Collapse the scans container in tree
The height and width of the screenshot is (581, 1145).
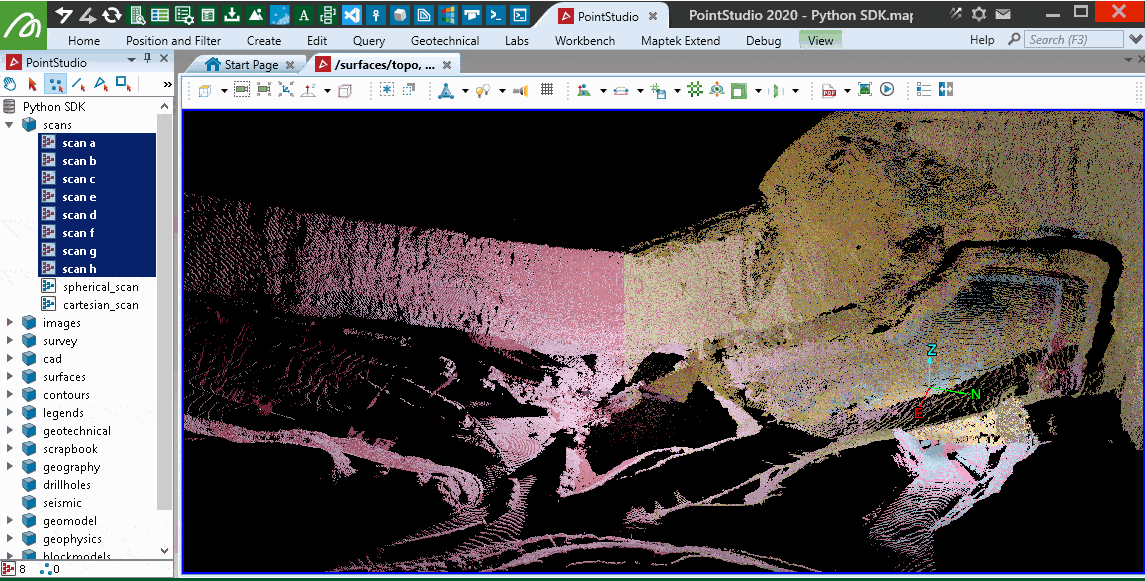9,125
